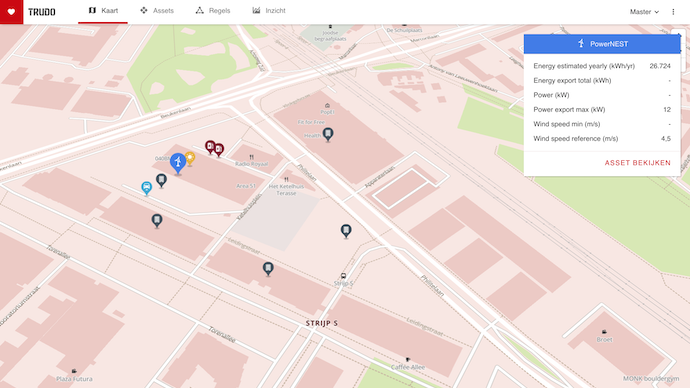Click the left dark red charger marker
Viewport: 690px width, 388px height.
[210, 146]
